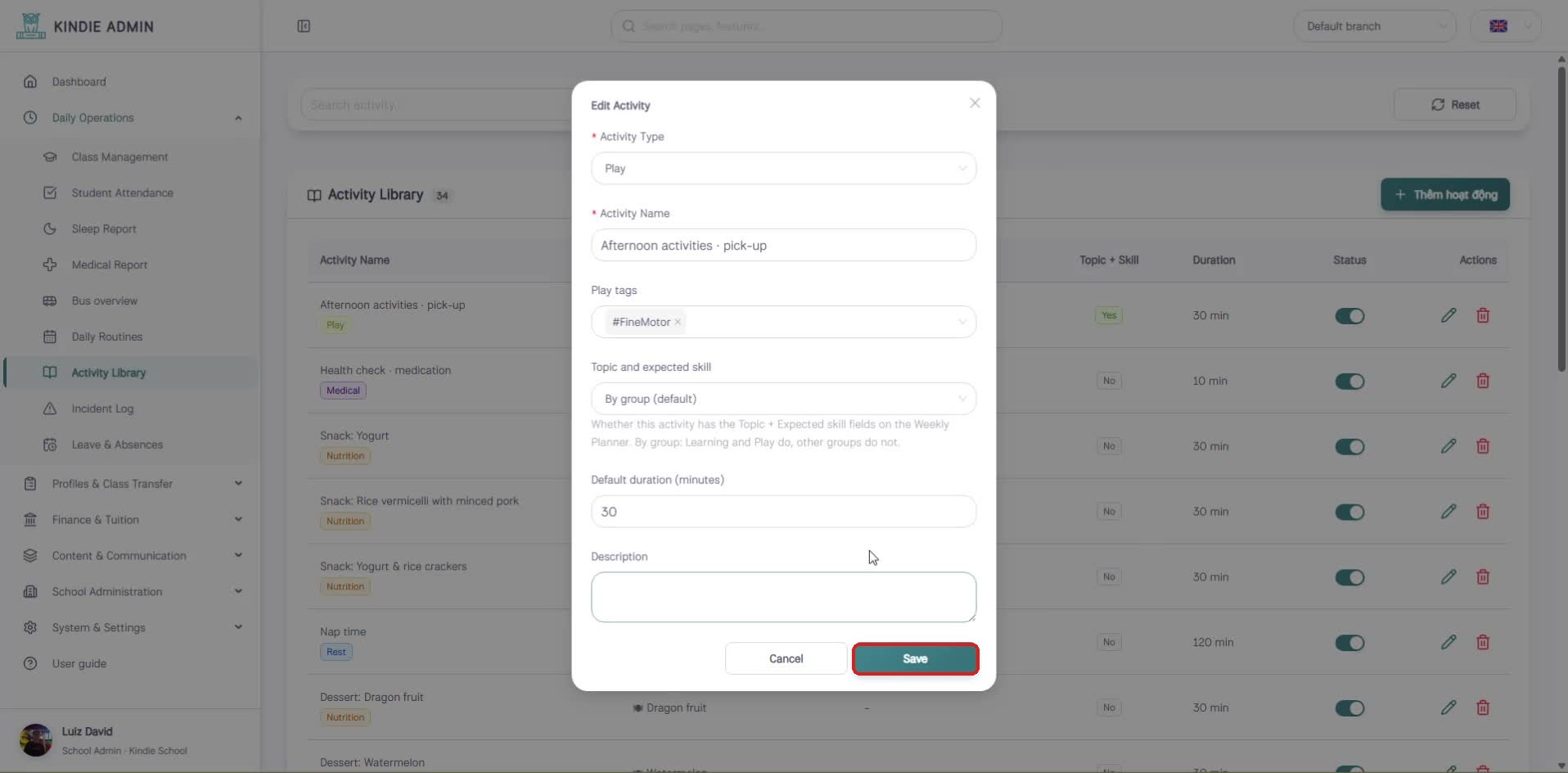Collapse the Daily Operations section
This screenshot has height=773, width=1568.
tap(131, 118)
